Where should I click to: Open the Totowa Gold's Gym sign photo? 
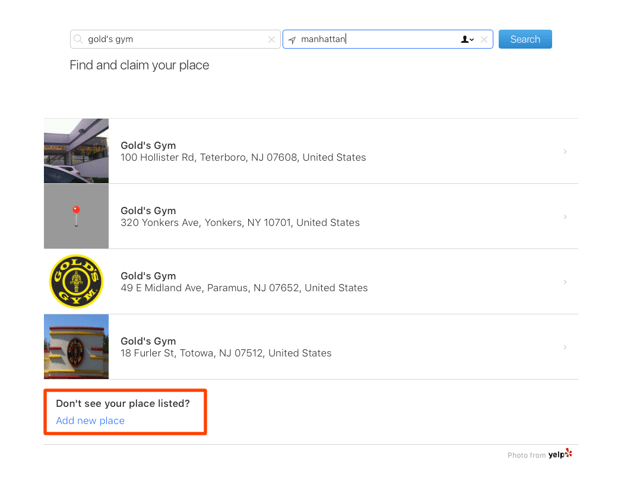(76, 346)
